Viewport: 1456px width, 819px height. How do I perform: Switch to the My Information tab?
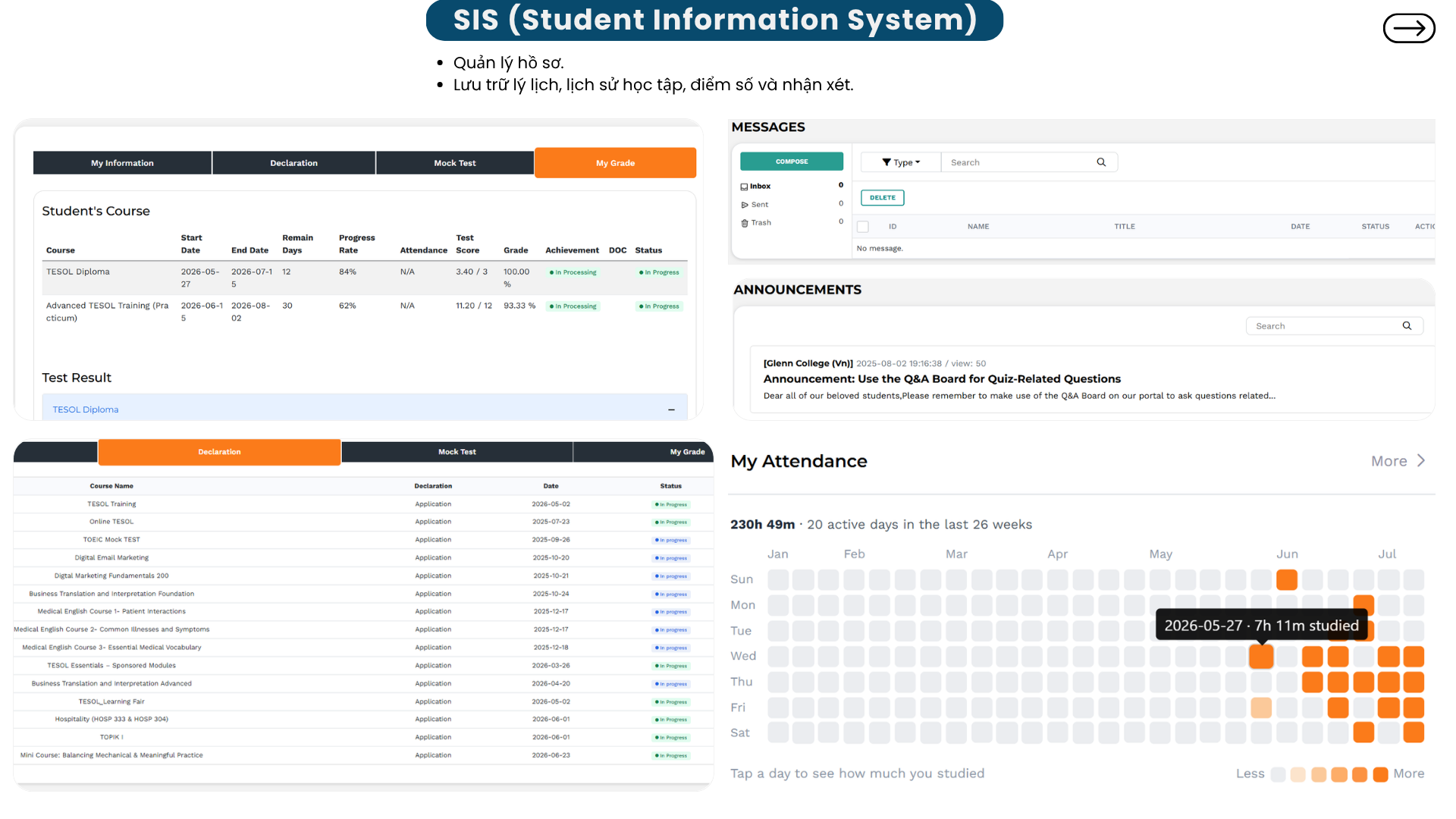[x=122, y=163]
